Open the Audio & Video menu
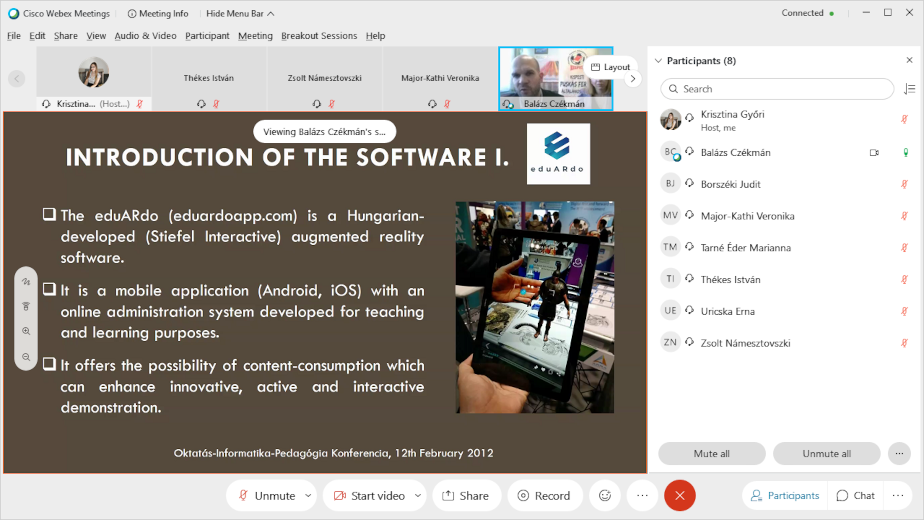The width and height of the screenshot is (924, 520). pyautogui.click(x=146, y=35)
